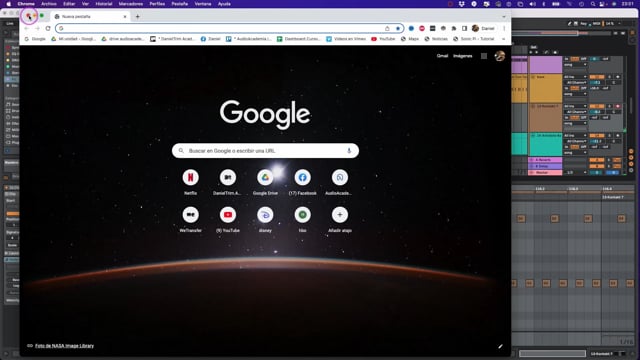Open the hbo shortcut
The image size is (640, 360).
pyautogui.click(x=302, y=215)
